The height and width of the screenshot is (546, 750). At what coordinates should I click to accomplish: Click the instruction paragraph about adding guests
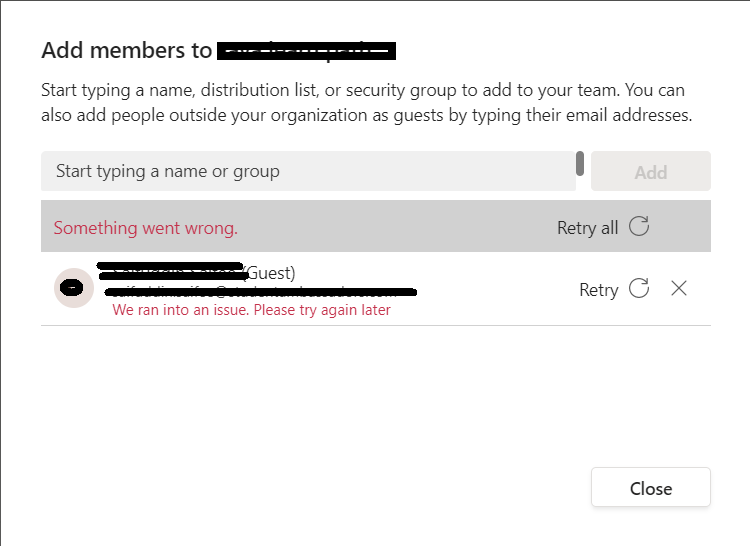tap(366, 102)
